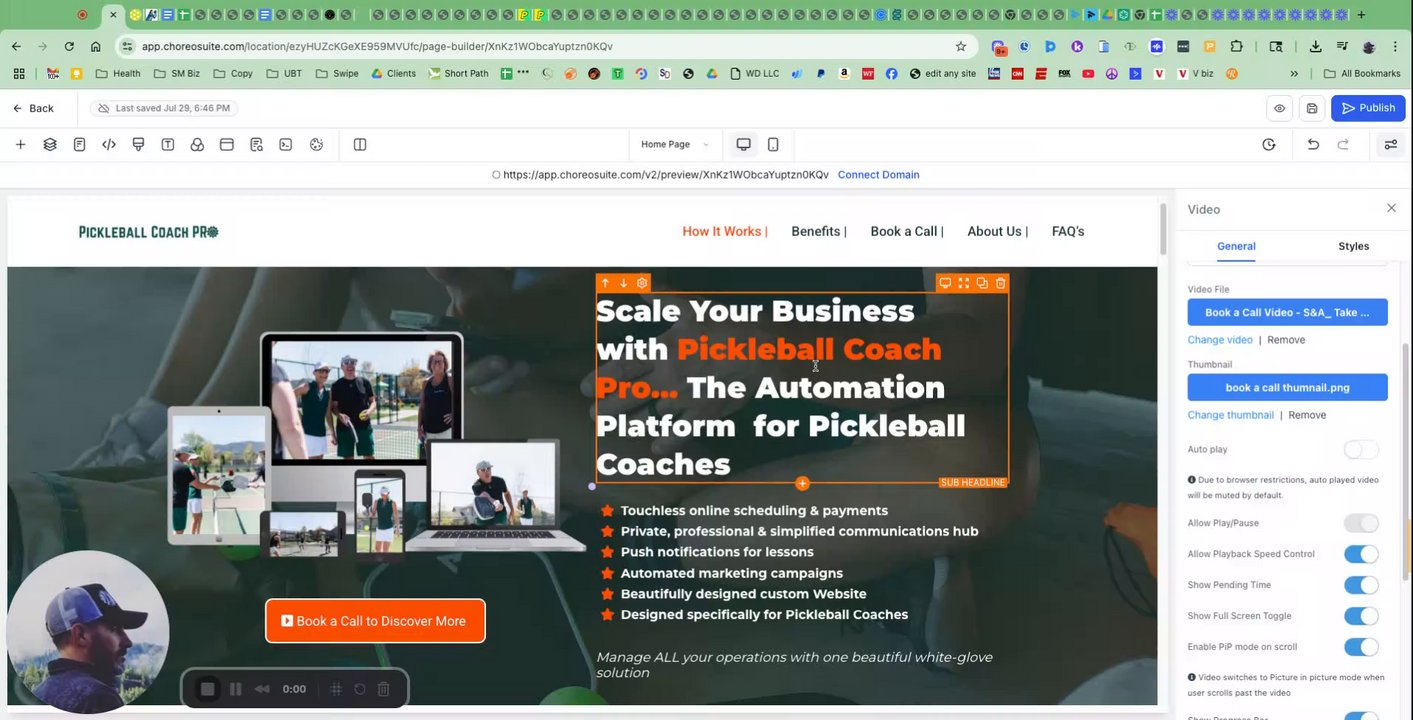This screenshot has width=1413, height=720.
Task: Open the Home Page dropdown
Action: click(x=675, y=145)
